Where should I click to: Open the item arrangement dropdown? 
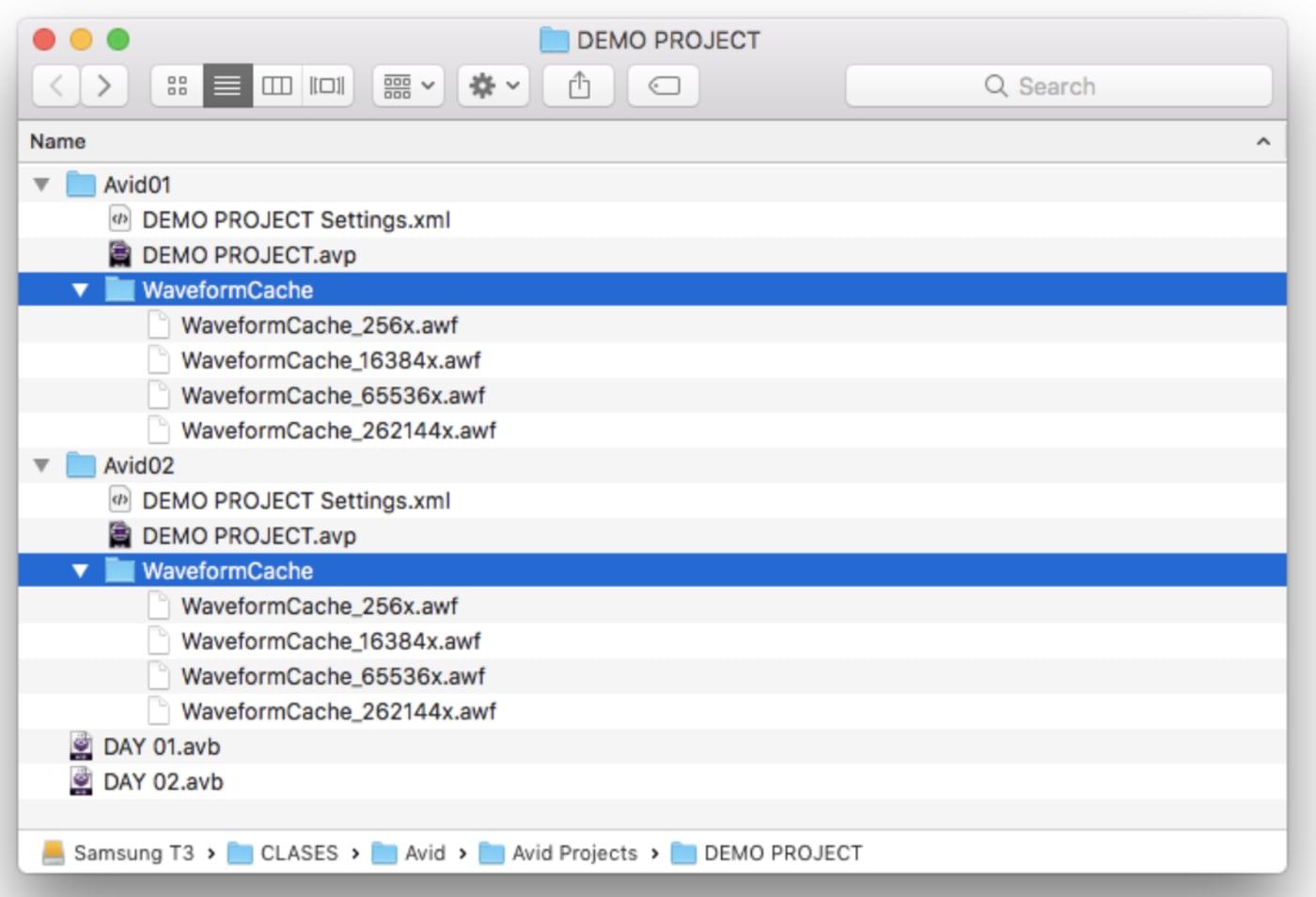[408, 86]
